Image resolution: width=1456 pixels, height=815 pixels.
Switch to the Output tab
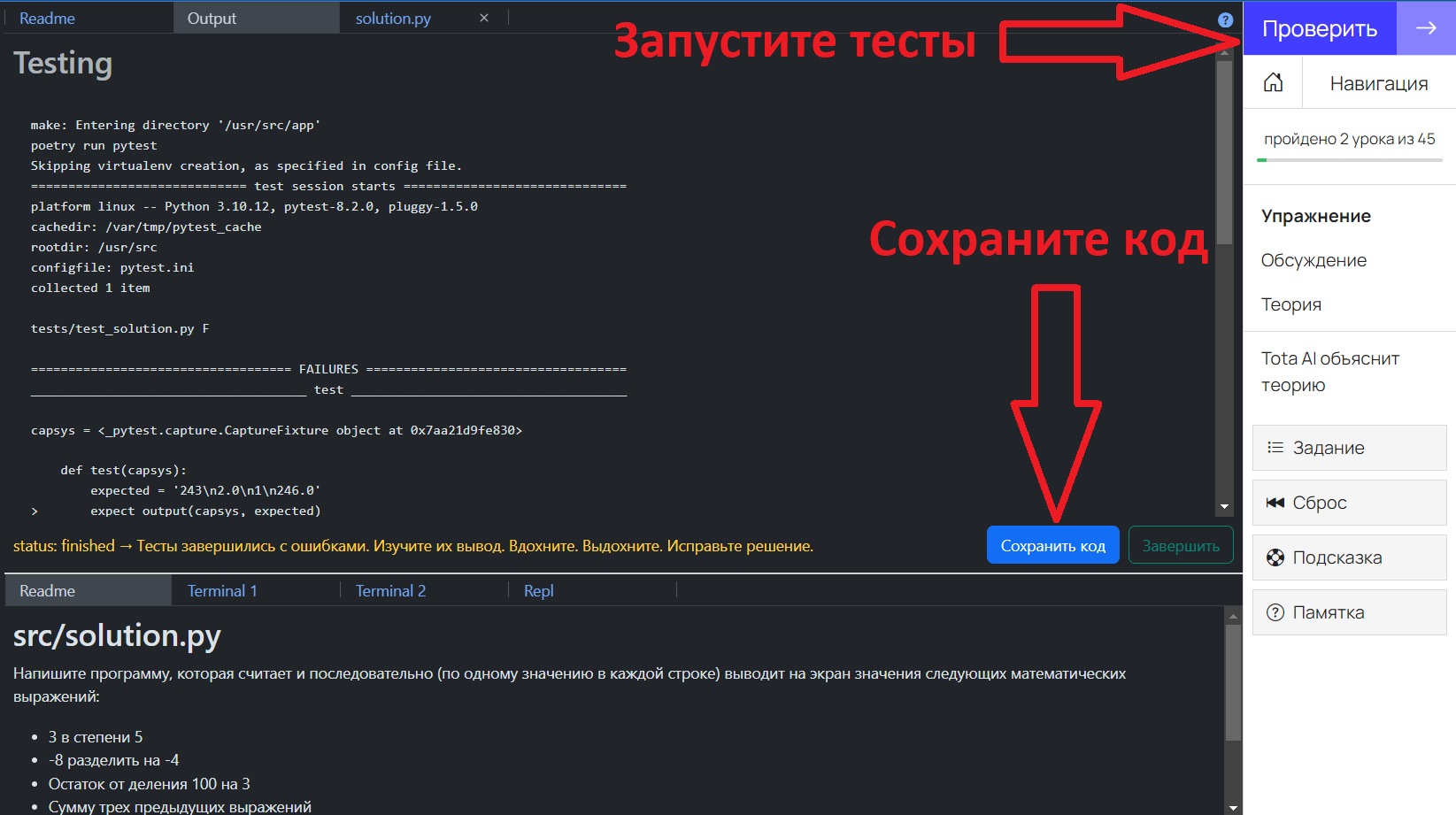pos(212,19)
